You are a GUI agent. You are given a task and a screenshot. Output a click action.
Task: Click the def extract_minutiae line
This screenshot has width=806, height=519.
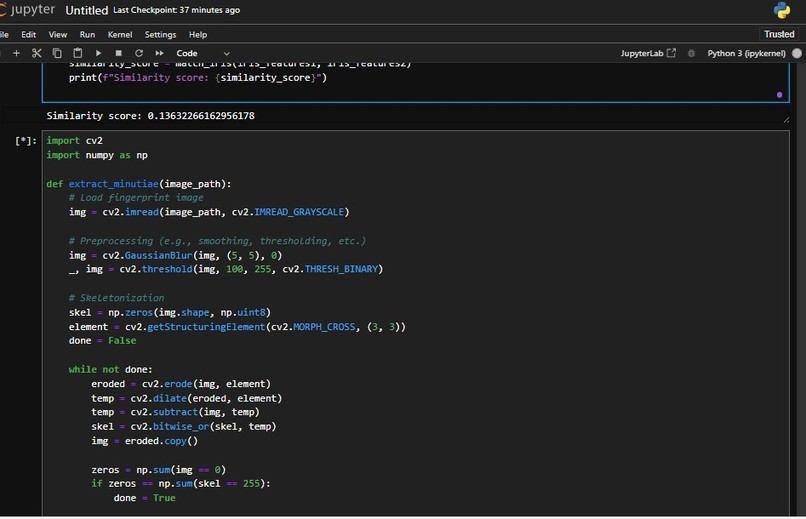139,183
